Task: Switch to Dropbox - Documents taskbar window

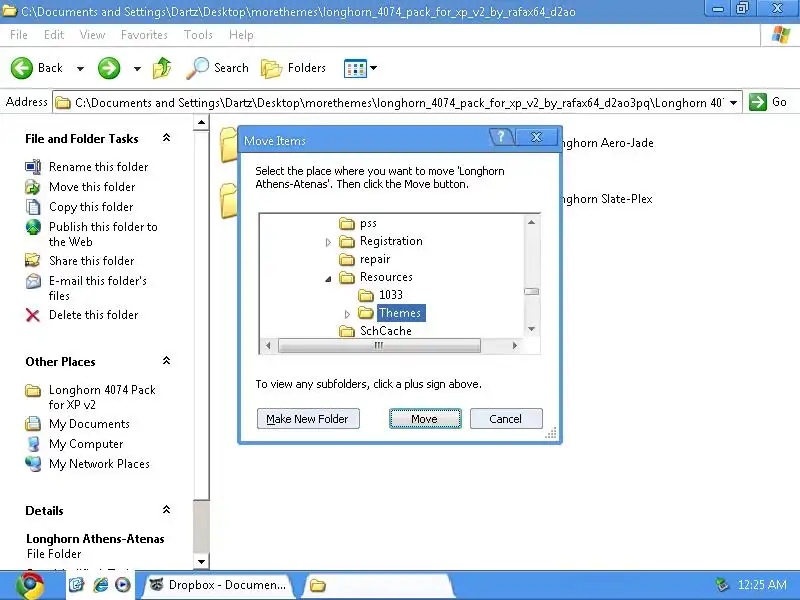Action: (x=218, y=585)
